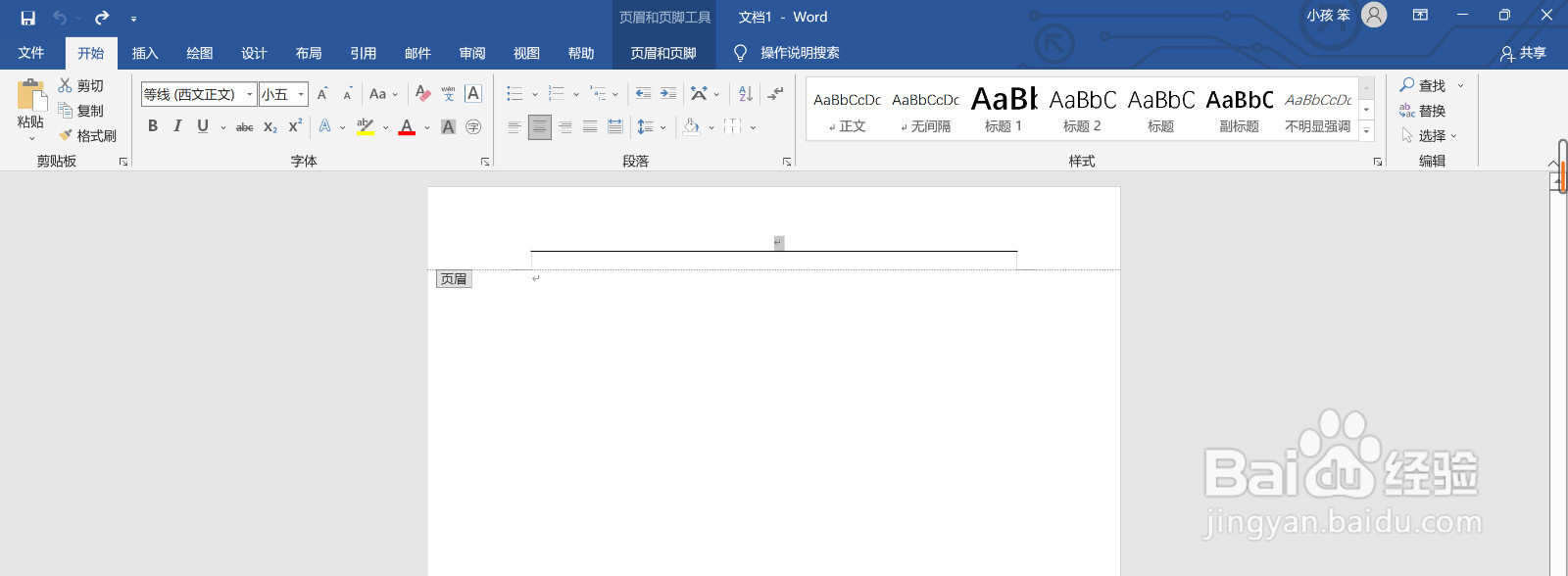The image size is (1568, 576).
Task: Click the Paste clipboard icon
Action: point(30,96)
